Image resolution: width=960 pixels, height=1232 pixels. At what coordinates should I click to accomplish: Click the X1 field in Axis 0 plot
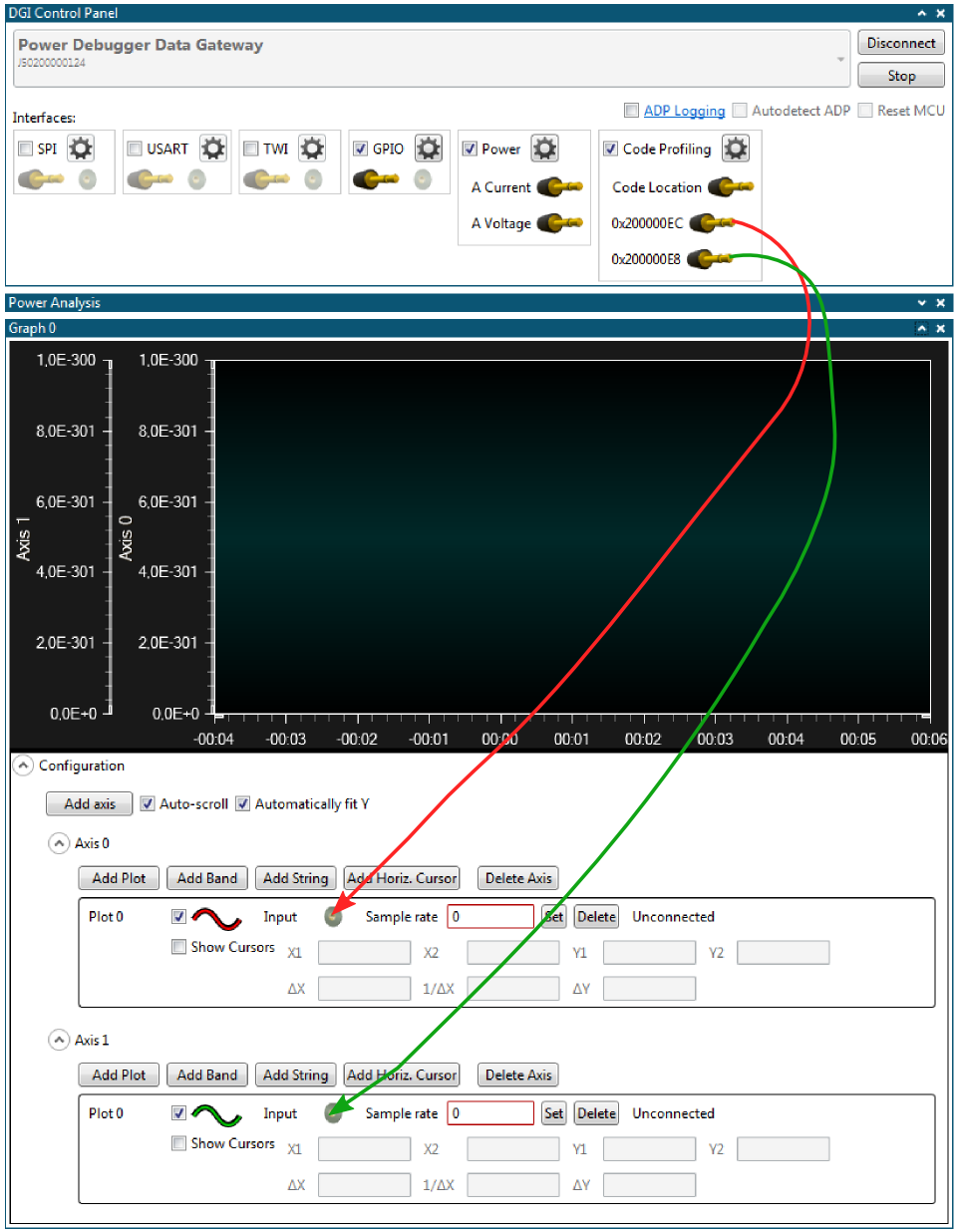pyautogui.click(x=364, y=952)
